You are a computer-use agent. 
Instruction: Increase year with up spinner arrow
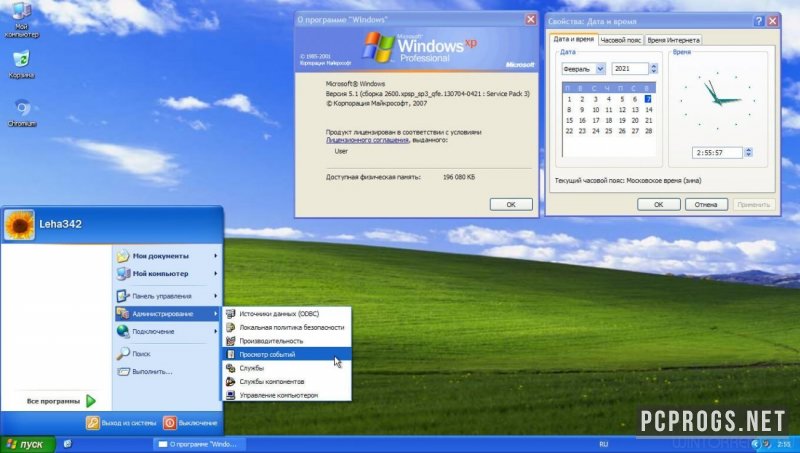[654, 66]
